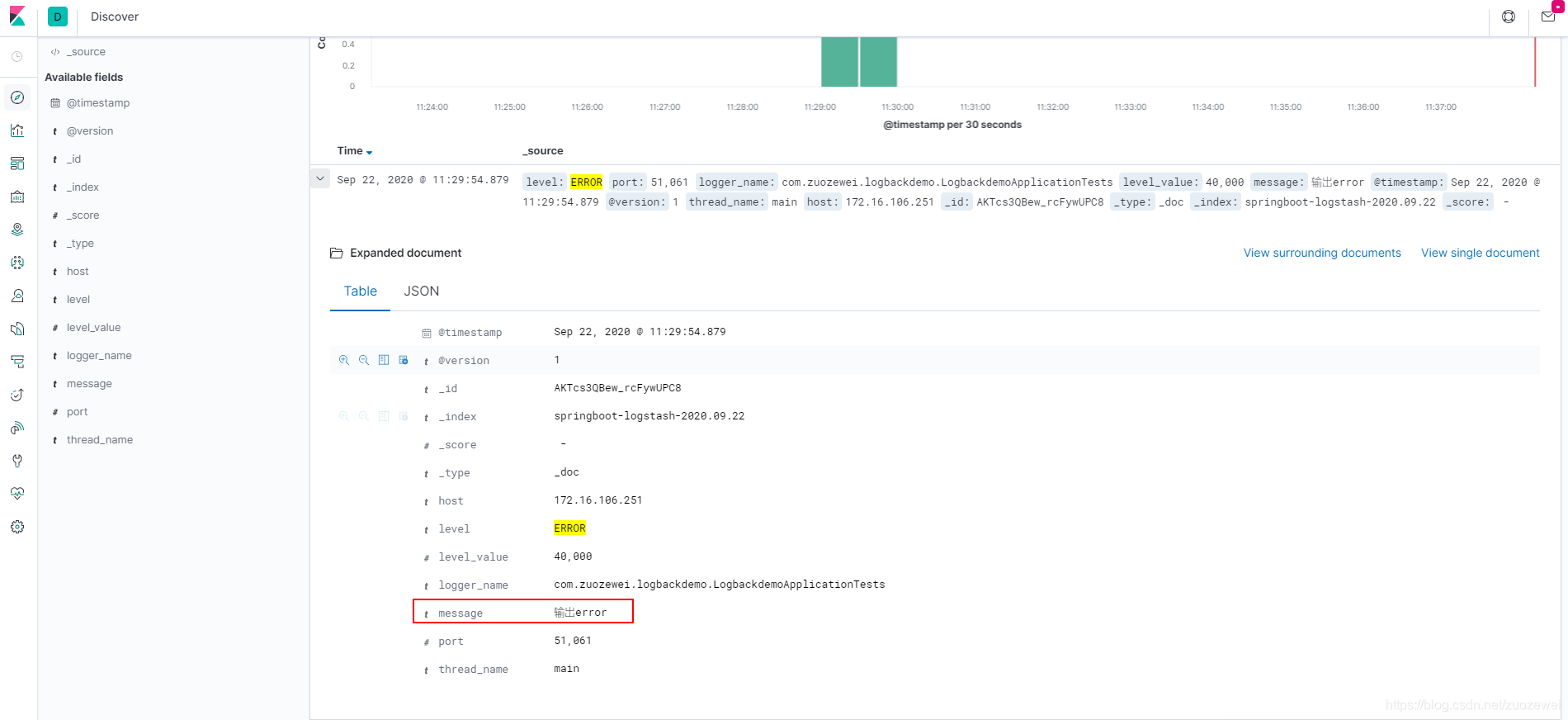Select level_value in Available fields

93,328
